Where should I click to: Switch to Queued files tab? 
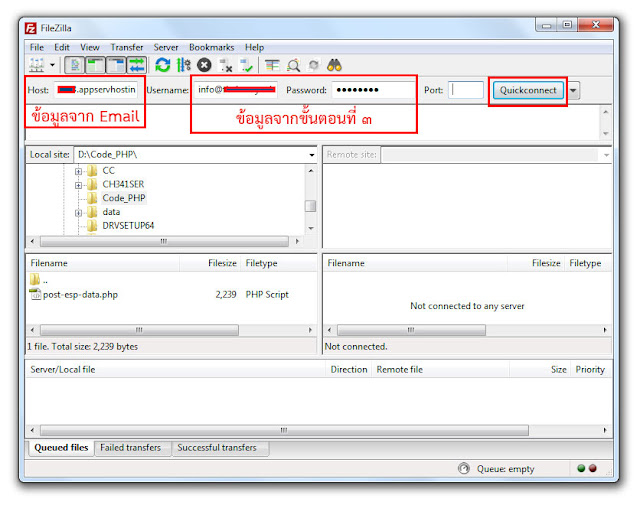click(61, 447)
